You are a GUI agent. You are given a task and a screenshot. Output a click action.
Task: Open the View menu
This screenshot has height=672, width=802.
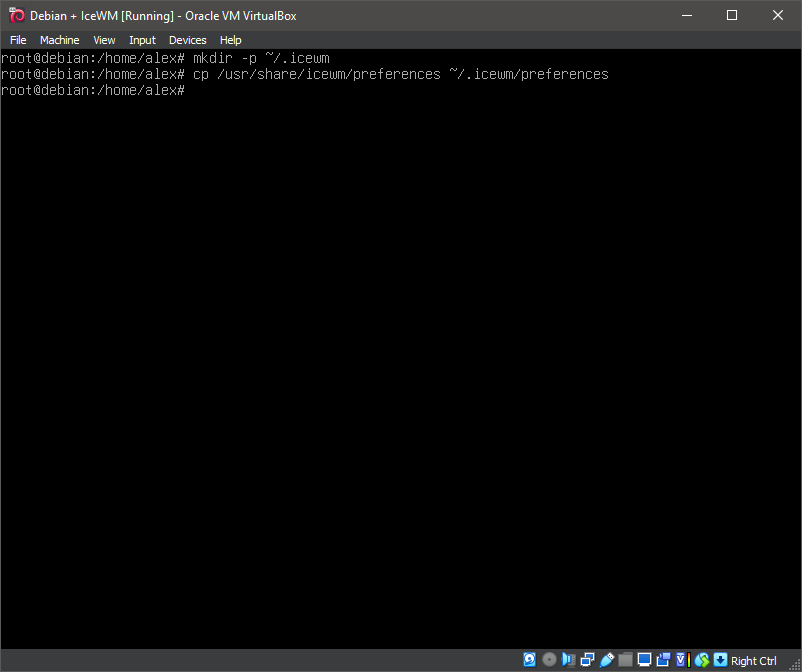(104, 40)
